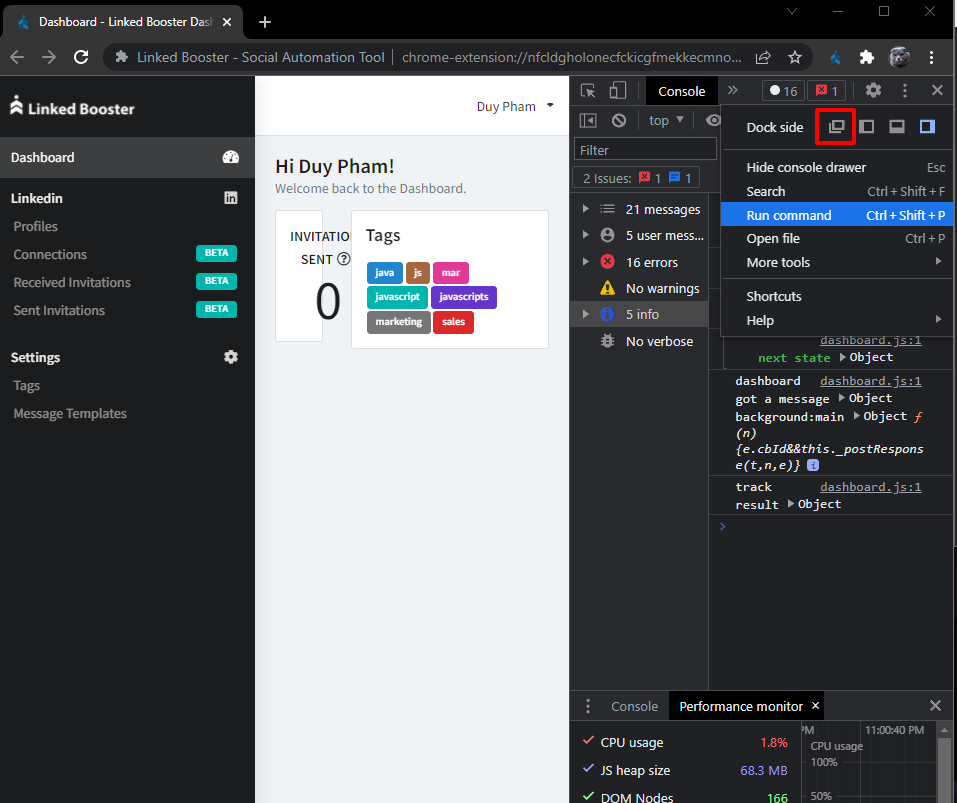Activate the inspect element picker icon
The image size is (957, 803).
588,91
